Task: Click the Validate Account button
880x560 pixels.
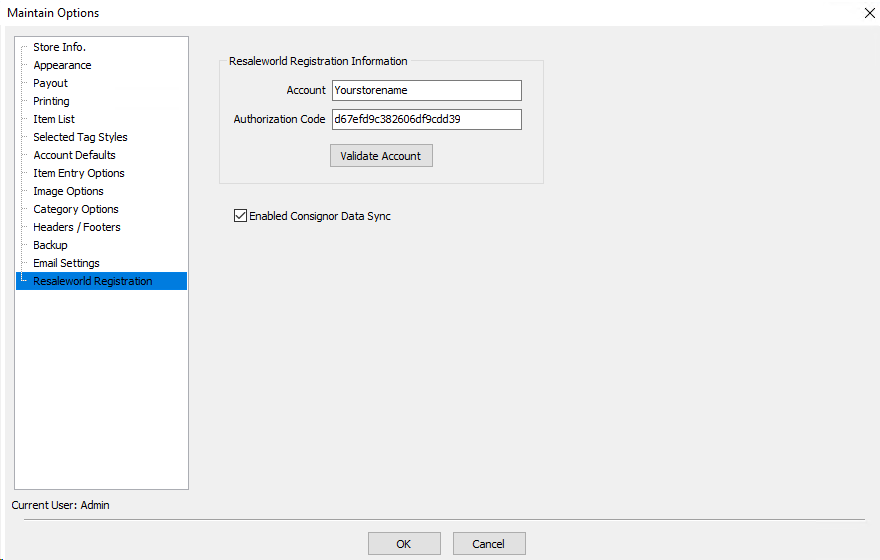Action: (381, 156)
